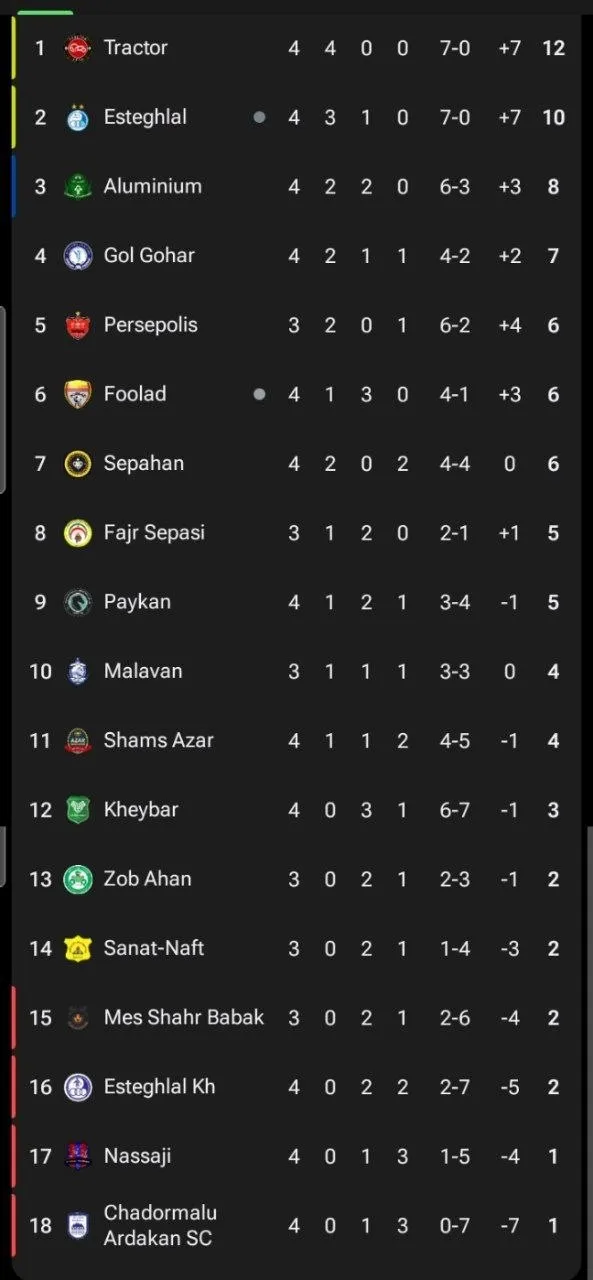This screenshot has width=593, height=1280.
Task: Click the Kheybar green shield icon
Action: (x=78, y=810)
